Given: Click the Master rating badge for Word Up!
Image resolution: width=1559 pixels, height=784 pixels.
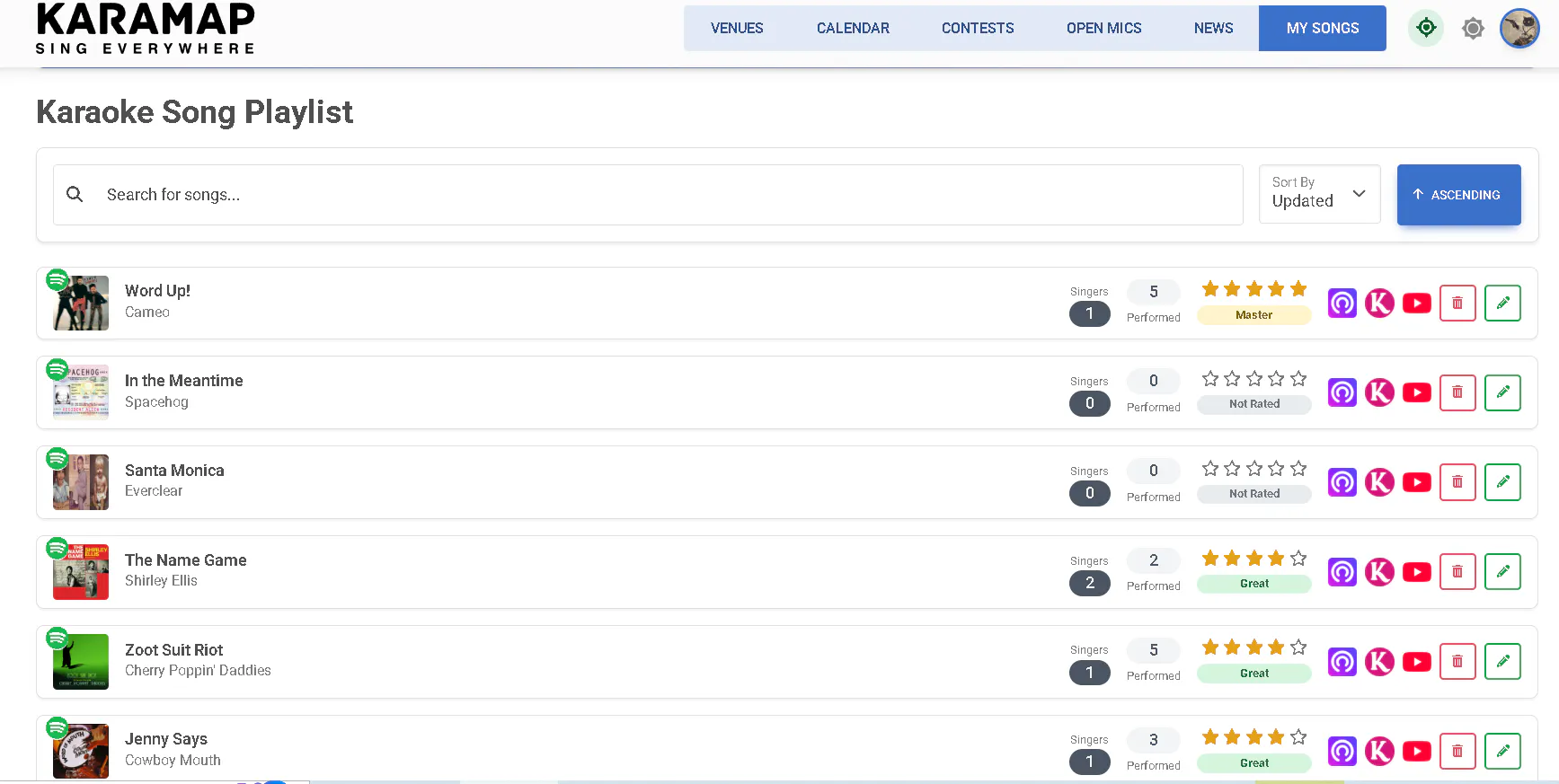Looking at the screenshot, I should point(1253,315).
